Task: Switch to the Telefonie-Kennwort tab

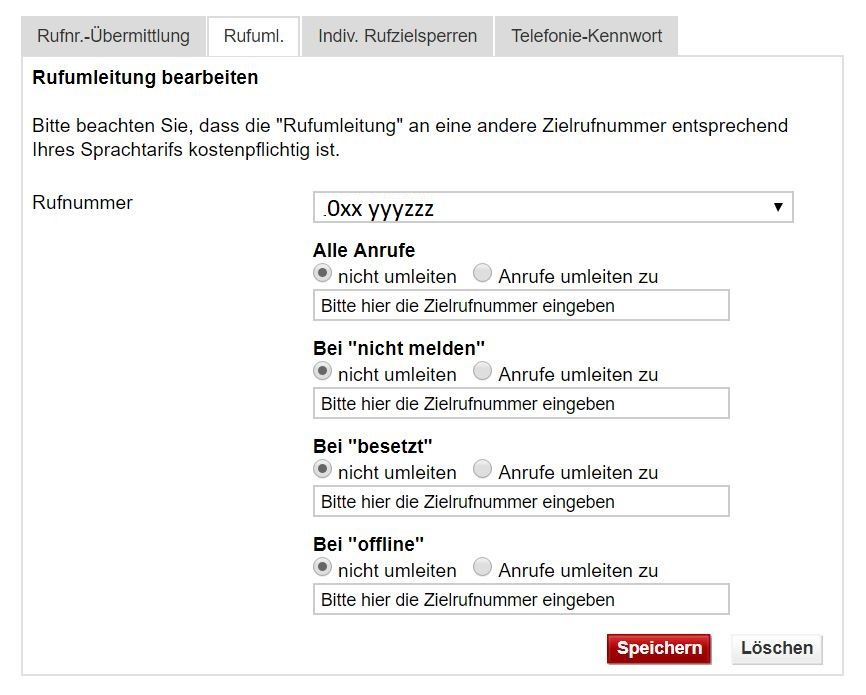Action: [585, 35]
